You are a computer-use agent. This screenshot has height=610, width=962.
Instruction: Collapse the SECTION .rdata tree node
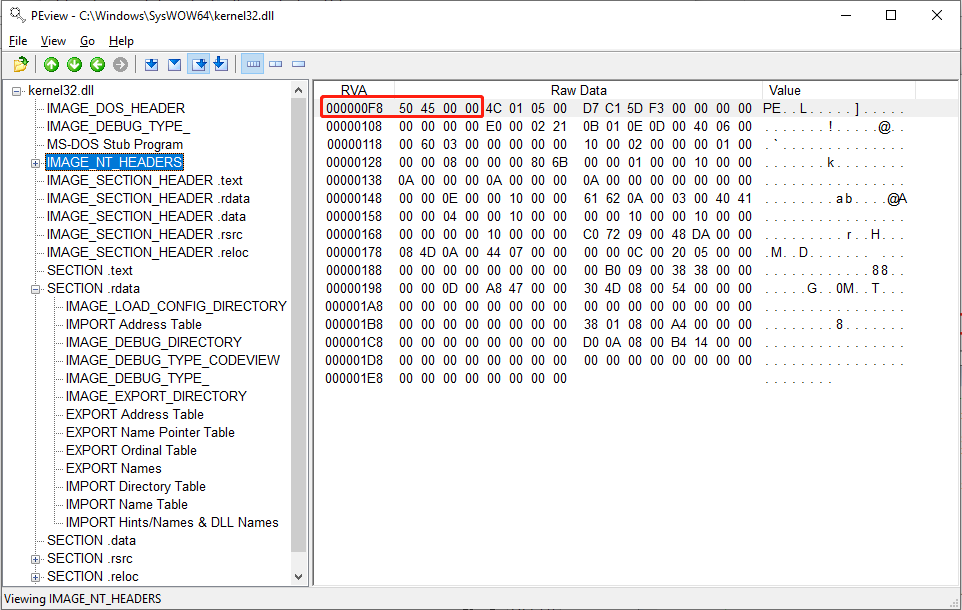[36, 289]
